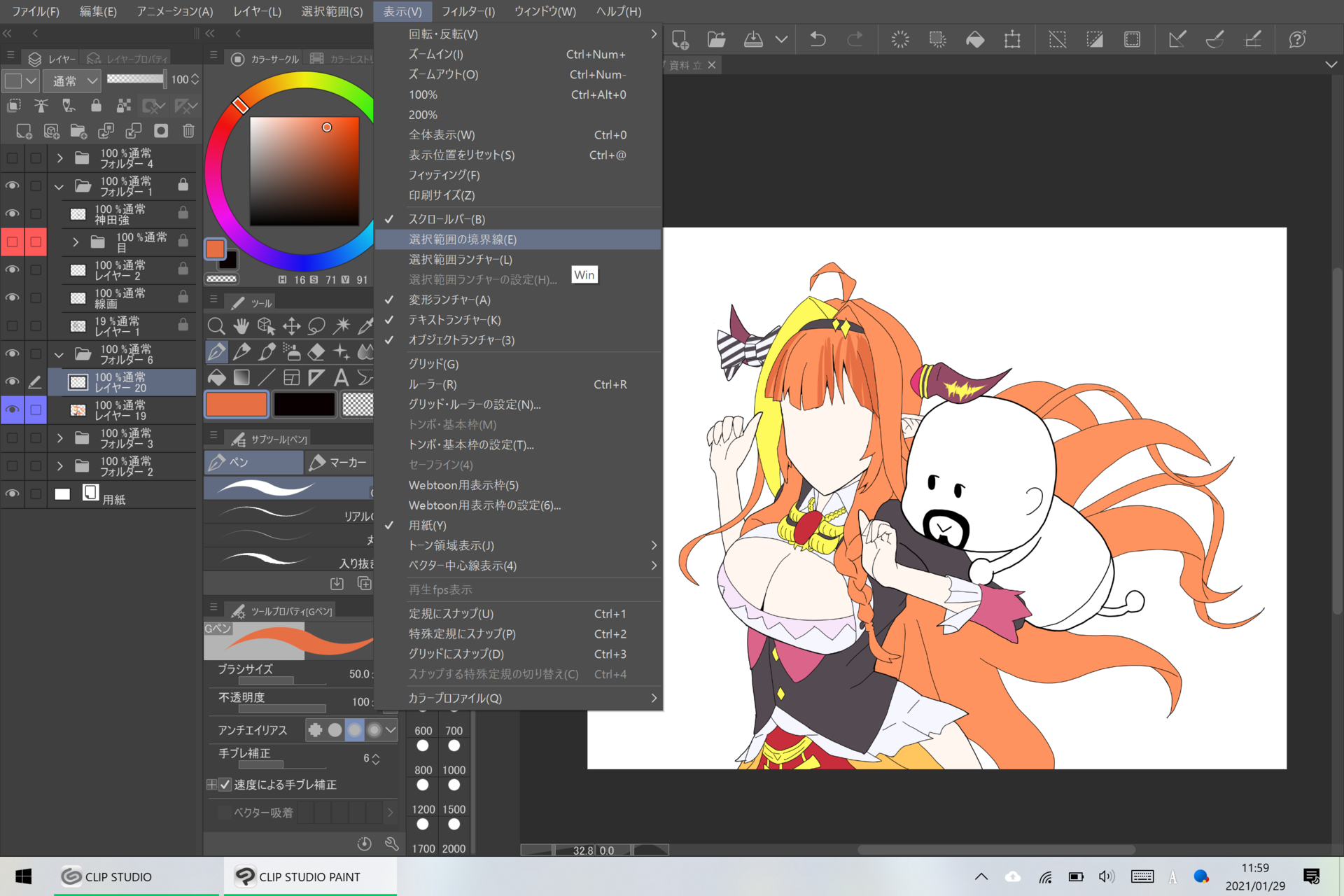Open the 通常 blending mode dropdown

73,81
